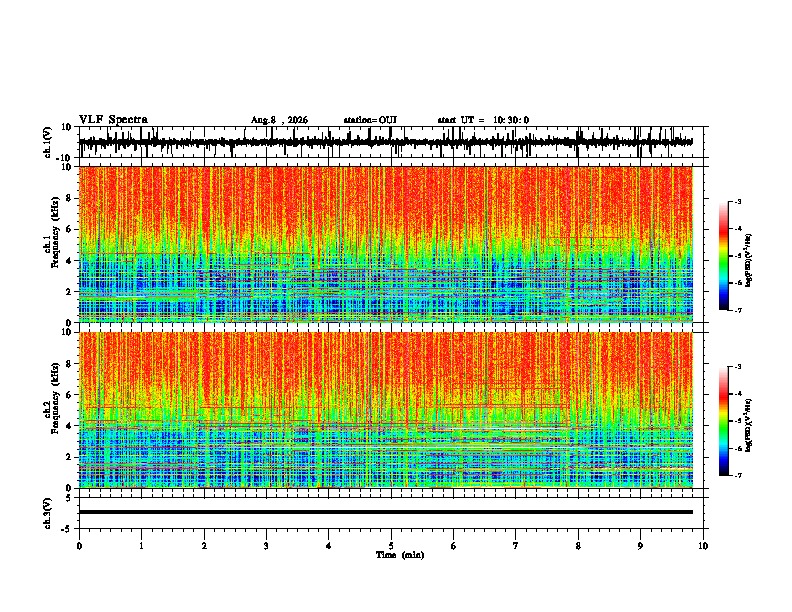Click the "3" tick on the time axis
The image size is (792, 612).
(x=266, y=546)
